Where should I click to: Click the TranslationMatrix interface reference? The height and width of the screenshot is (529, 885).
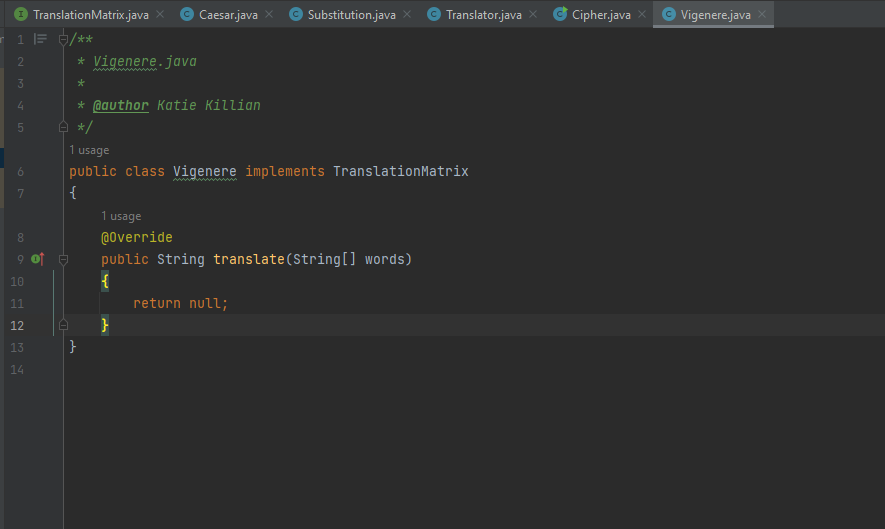point(401,172)
